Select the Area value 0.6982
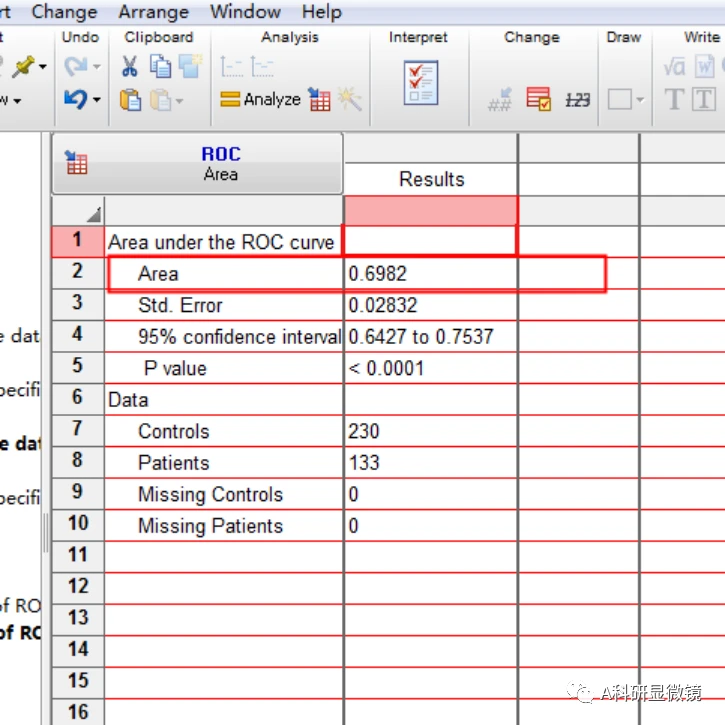Image resolution: width=725 pixels, height=725 pixels. point(431,274)
